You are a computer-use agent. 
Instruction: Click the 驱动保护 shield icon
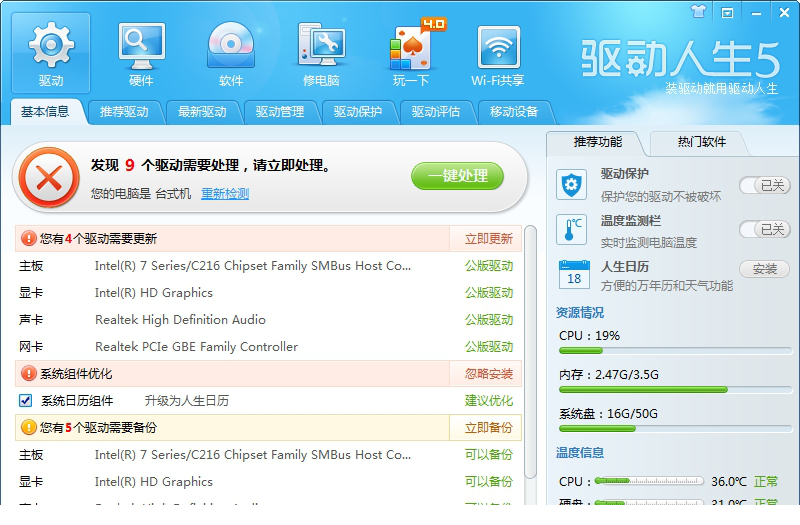click(571, 185)
